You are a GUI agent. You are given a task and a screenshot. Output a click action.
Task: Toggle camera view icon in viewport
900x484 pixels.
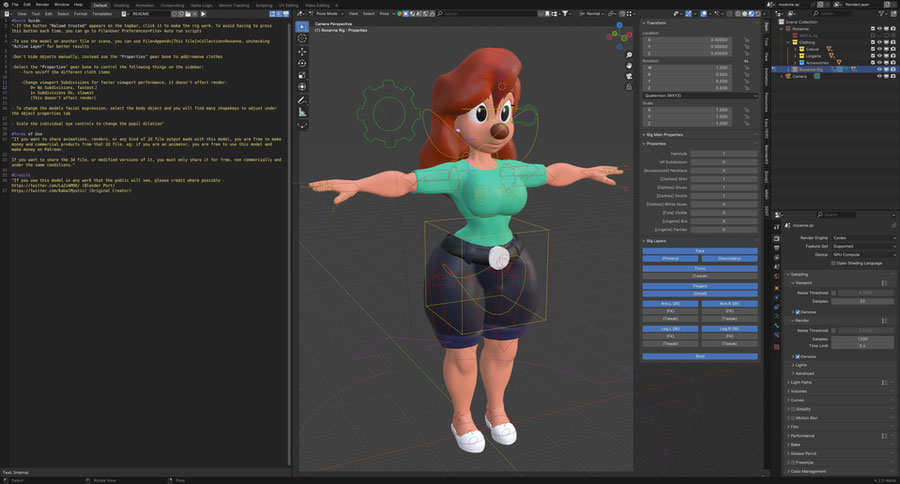coord(629,76)
